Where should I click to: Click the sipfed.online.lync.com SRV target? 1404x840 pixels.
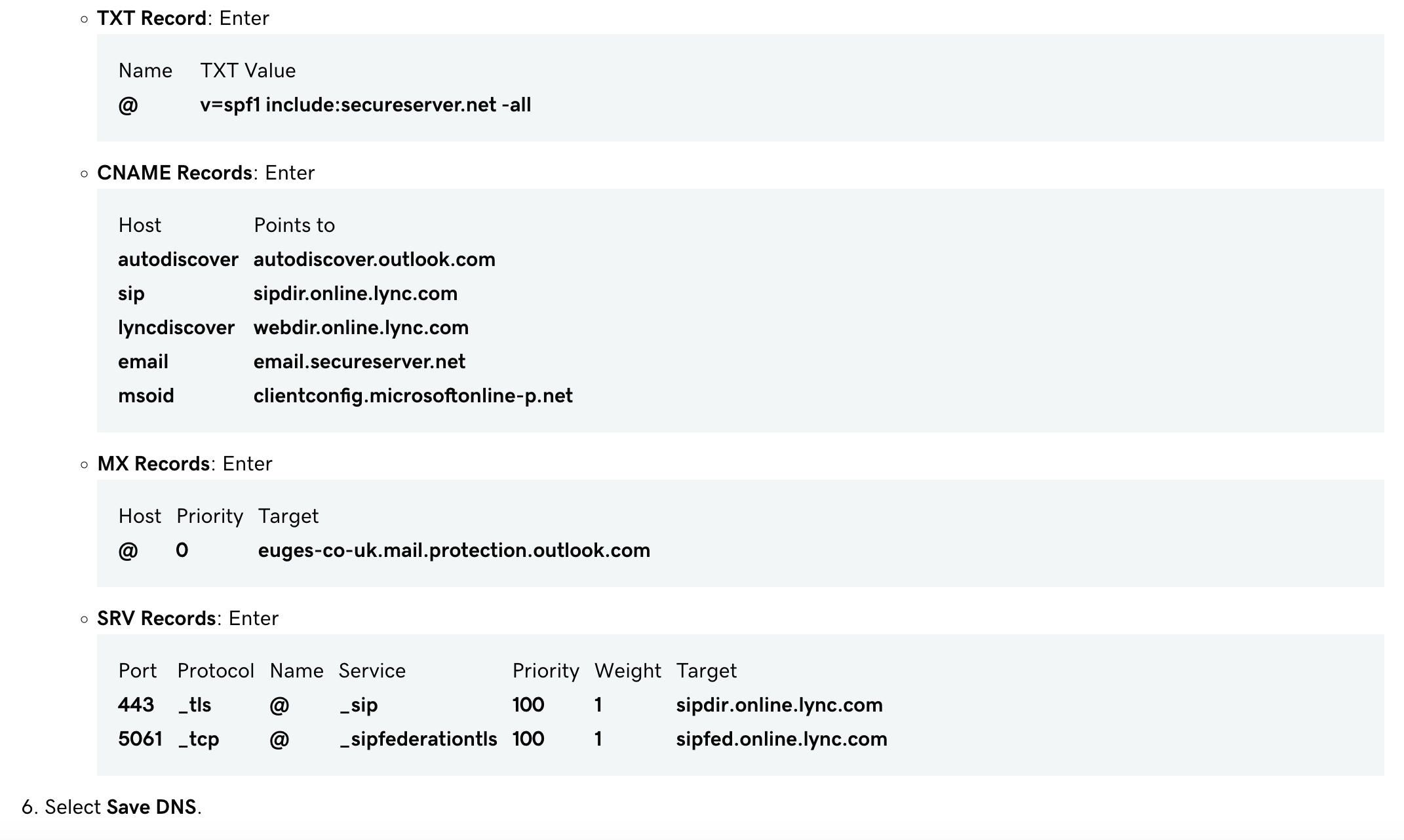(x=781, y=739)
